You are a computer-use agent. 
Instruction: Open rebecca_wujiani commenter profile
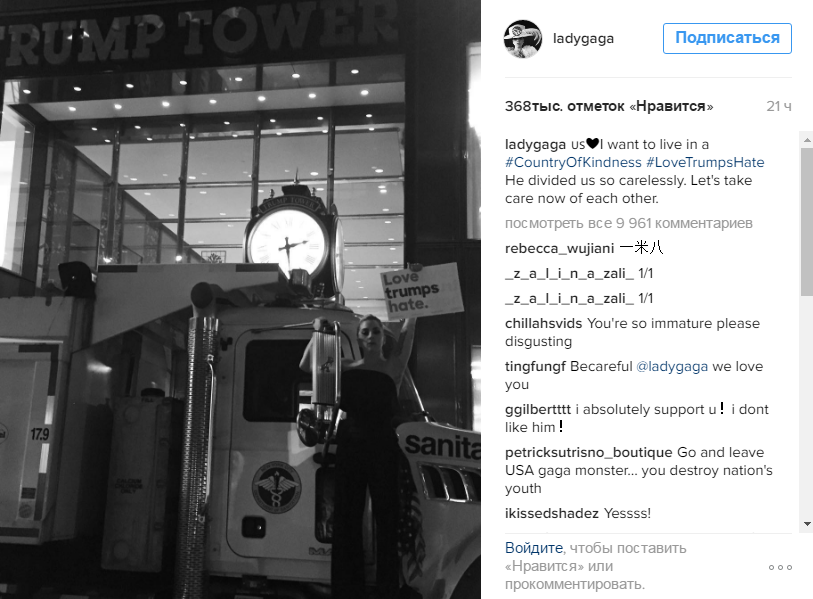click(559, 248)
